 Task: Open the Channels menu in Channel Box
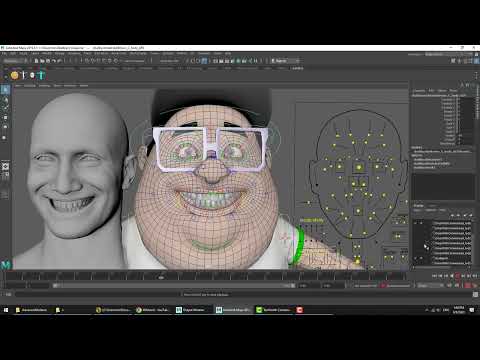419,91
